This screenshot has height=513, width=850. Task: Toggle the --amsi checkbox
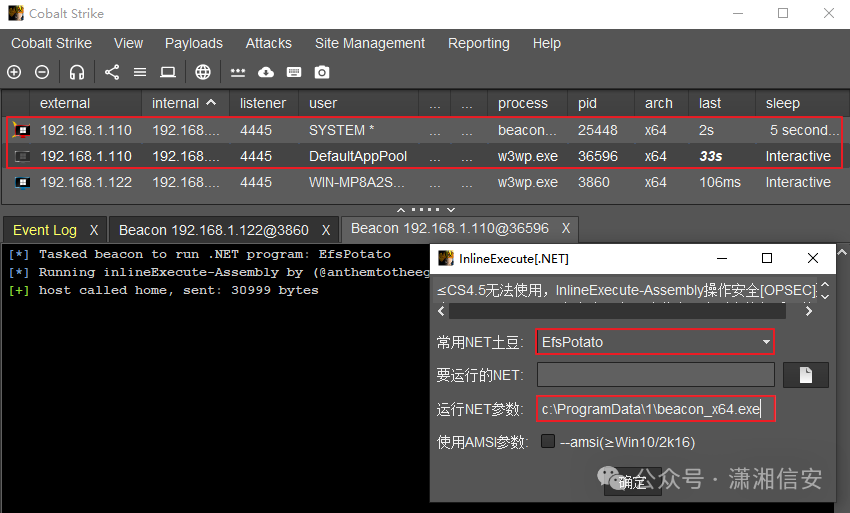pyautogui.click(x=548, y=441)
